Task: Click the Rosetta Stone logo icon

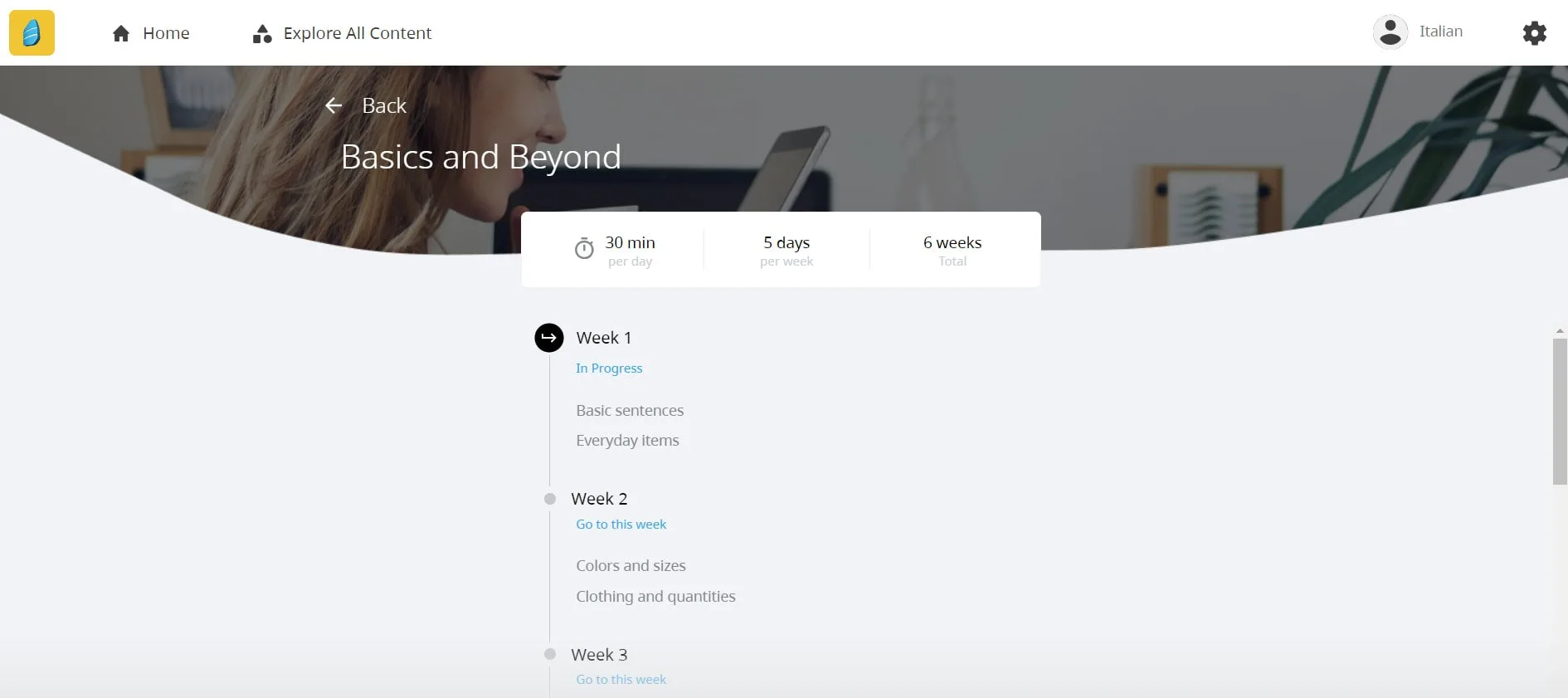Action: tap(32, 32)
